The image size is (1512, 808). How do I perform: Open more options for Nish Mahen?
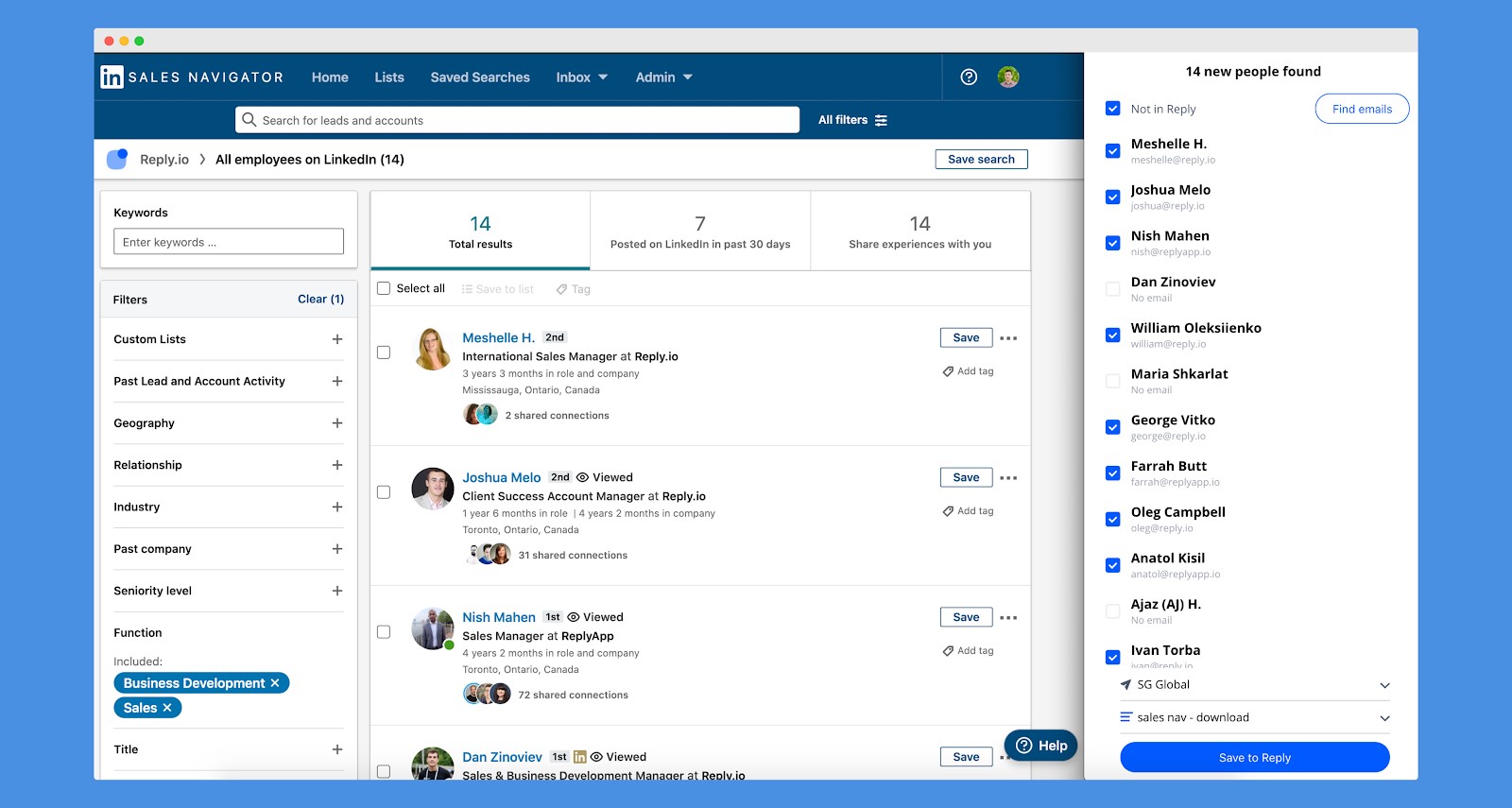[x=1008, y=618]
